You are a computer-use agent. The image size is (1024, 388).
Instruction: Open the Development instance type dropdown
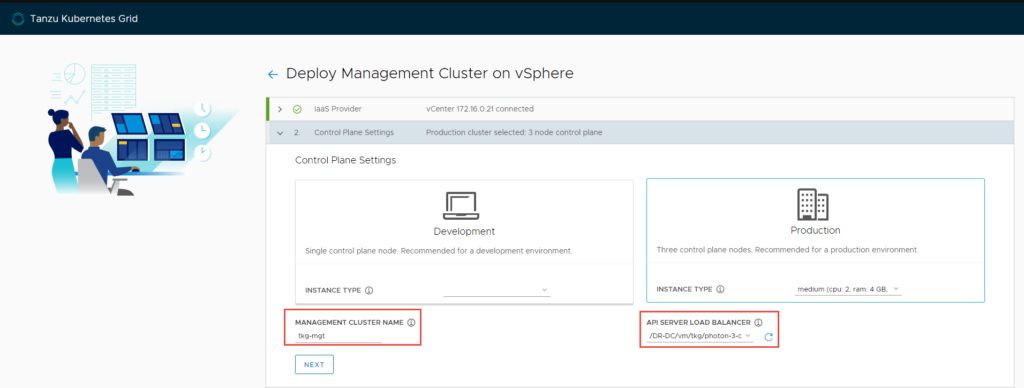click(x=497, y=289)
